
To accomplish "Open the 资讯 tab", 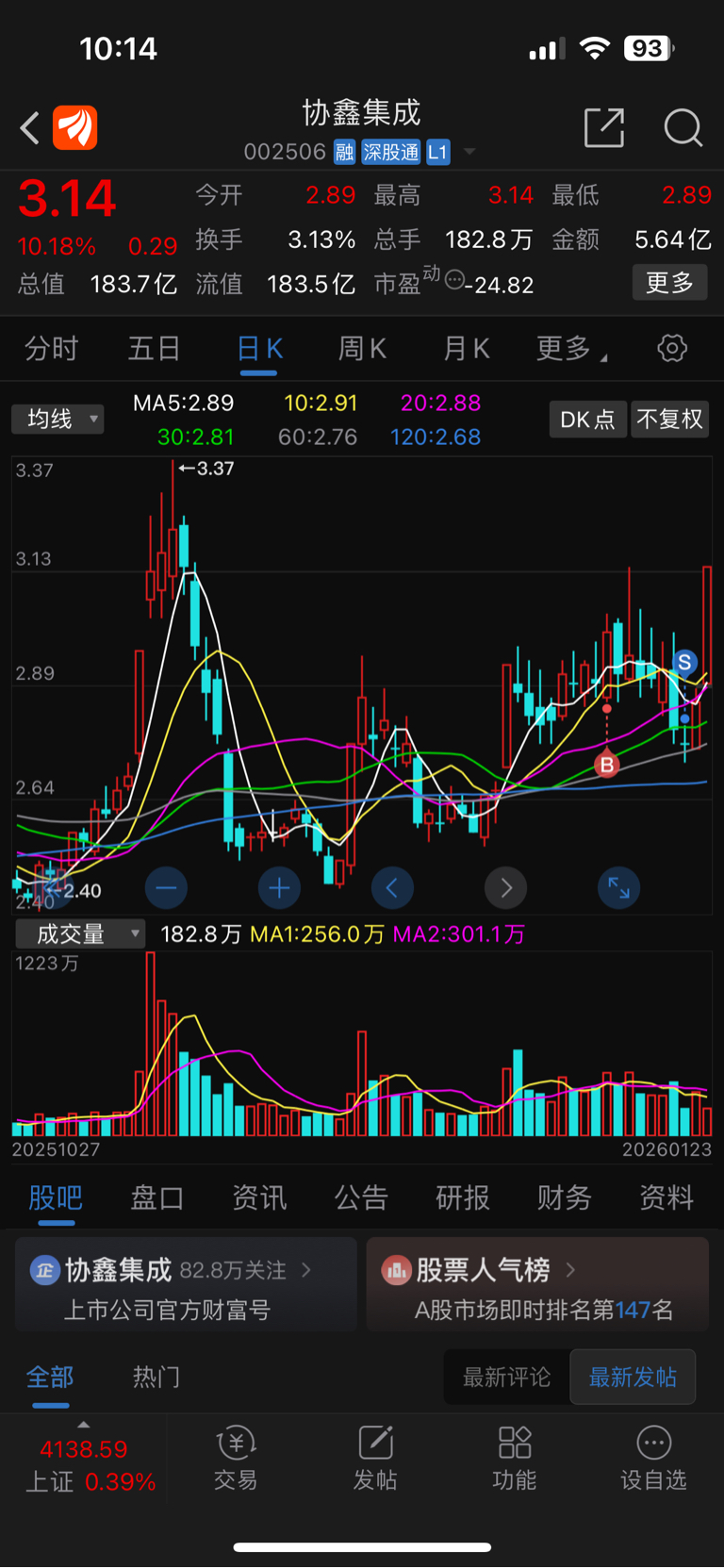I will pos(259,1197).
